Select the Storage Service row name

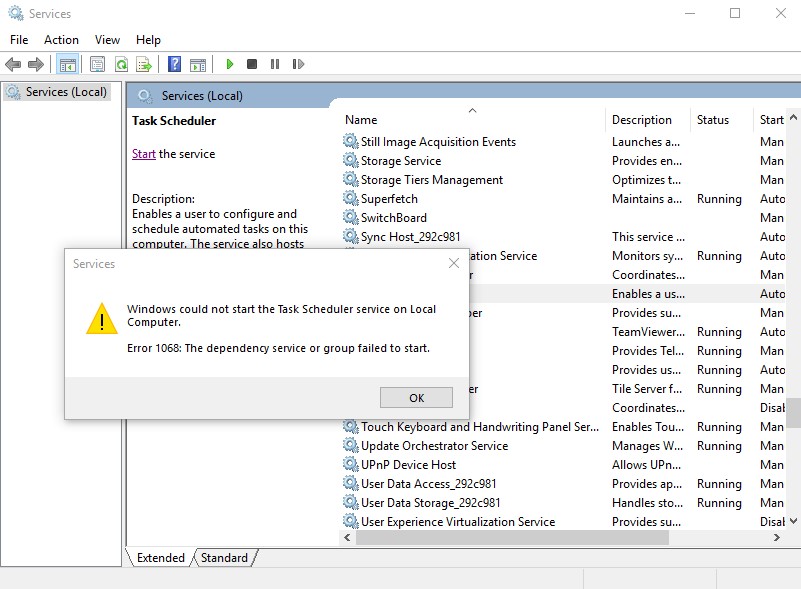click(x=401, y=161)
